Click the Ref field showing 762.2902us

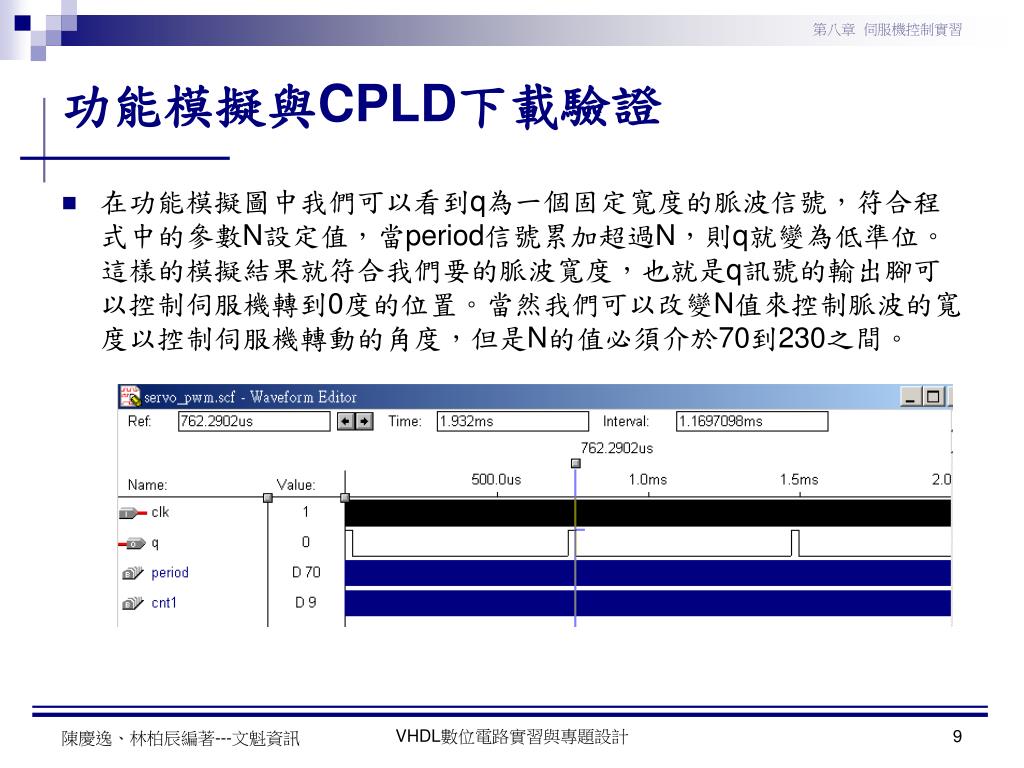254,421
